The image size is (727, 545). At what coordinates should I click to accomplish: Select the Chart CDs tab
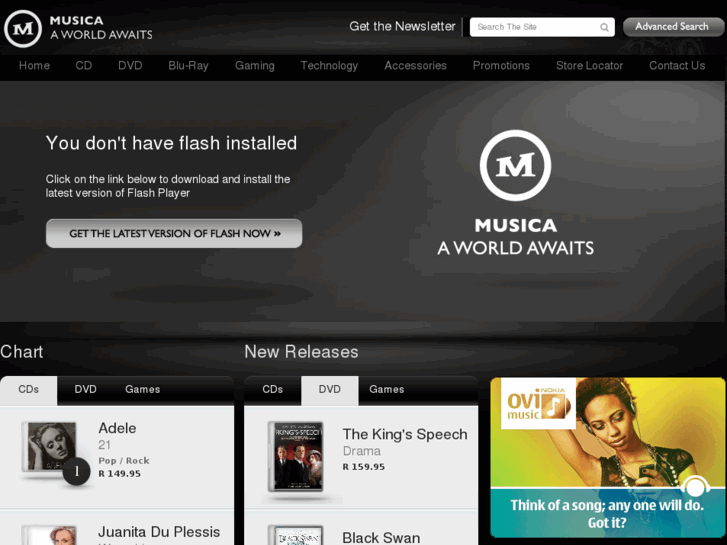[x=28, y=390]
